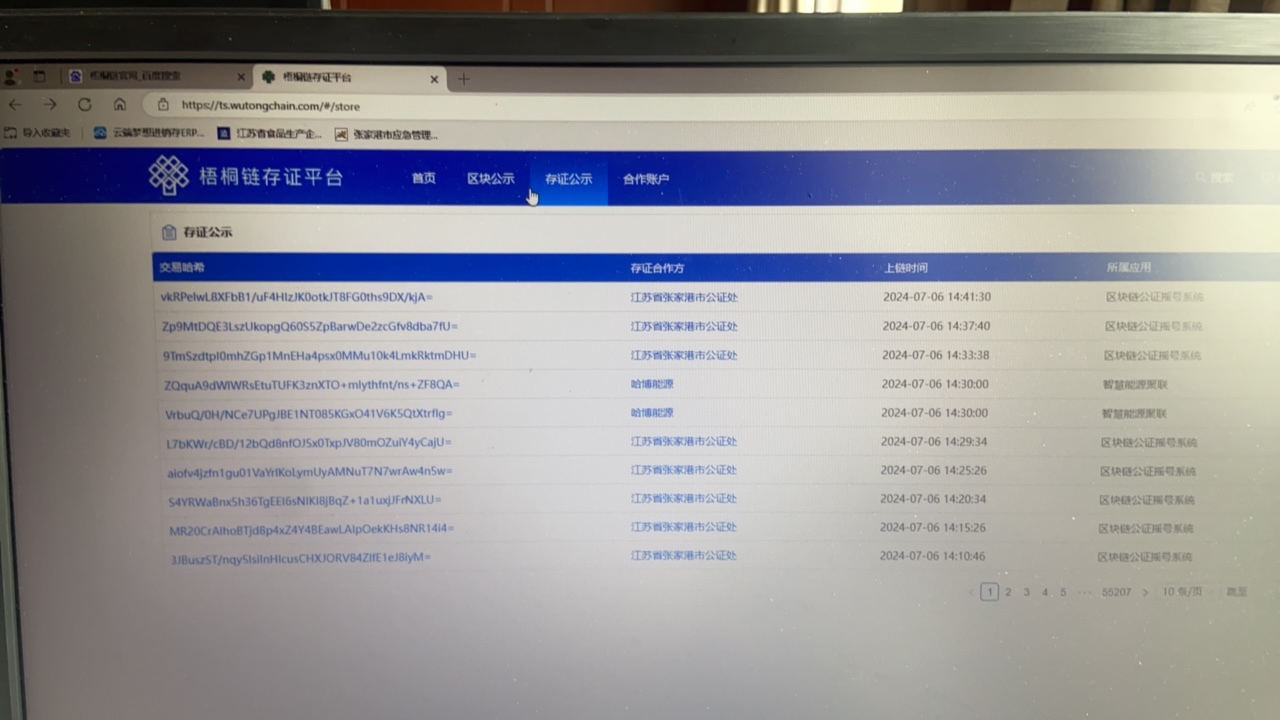Open a new browser tab
Image resolution: width=1280 pixels, height=720 pixels.
463,79
